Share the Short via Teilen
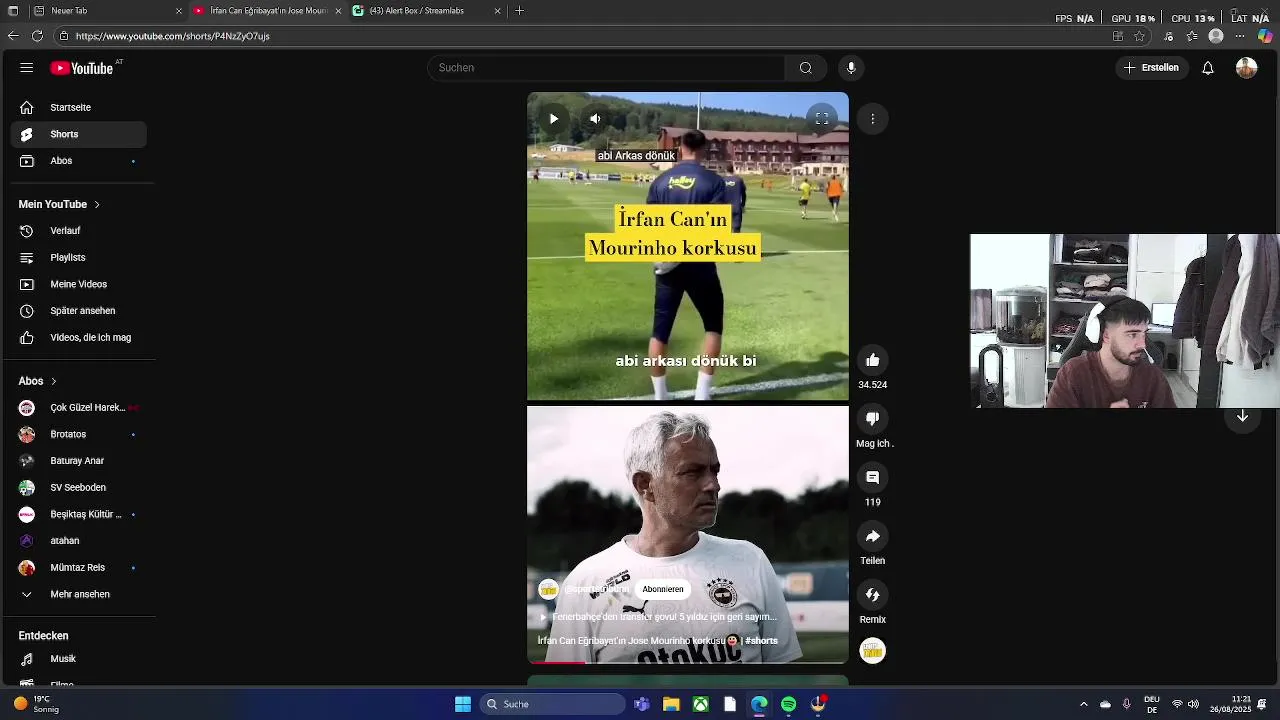 873,536
